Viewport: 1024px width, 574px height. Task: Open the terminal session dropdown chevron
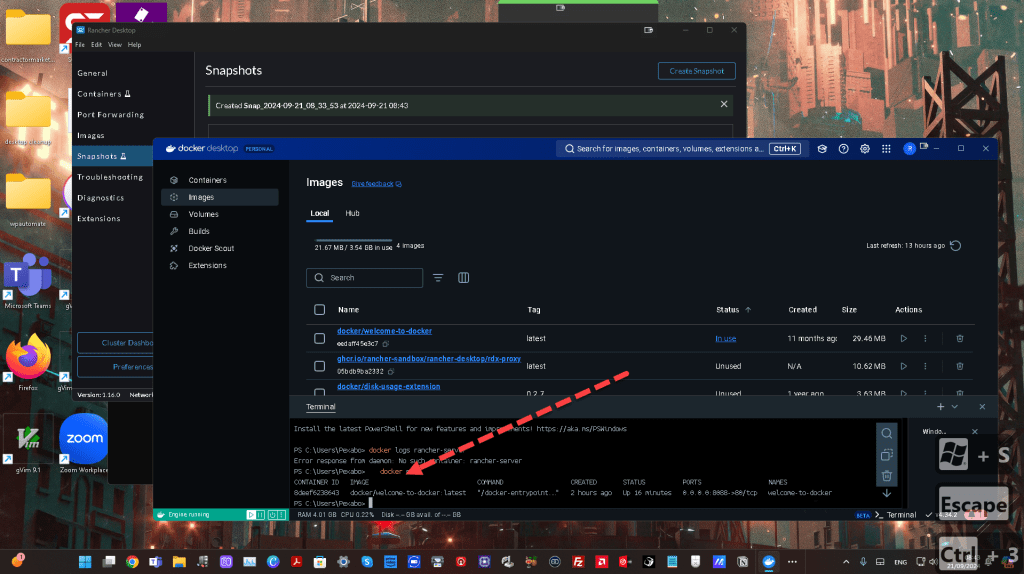pos(955,407)
